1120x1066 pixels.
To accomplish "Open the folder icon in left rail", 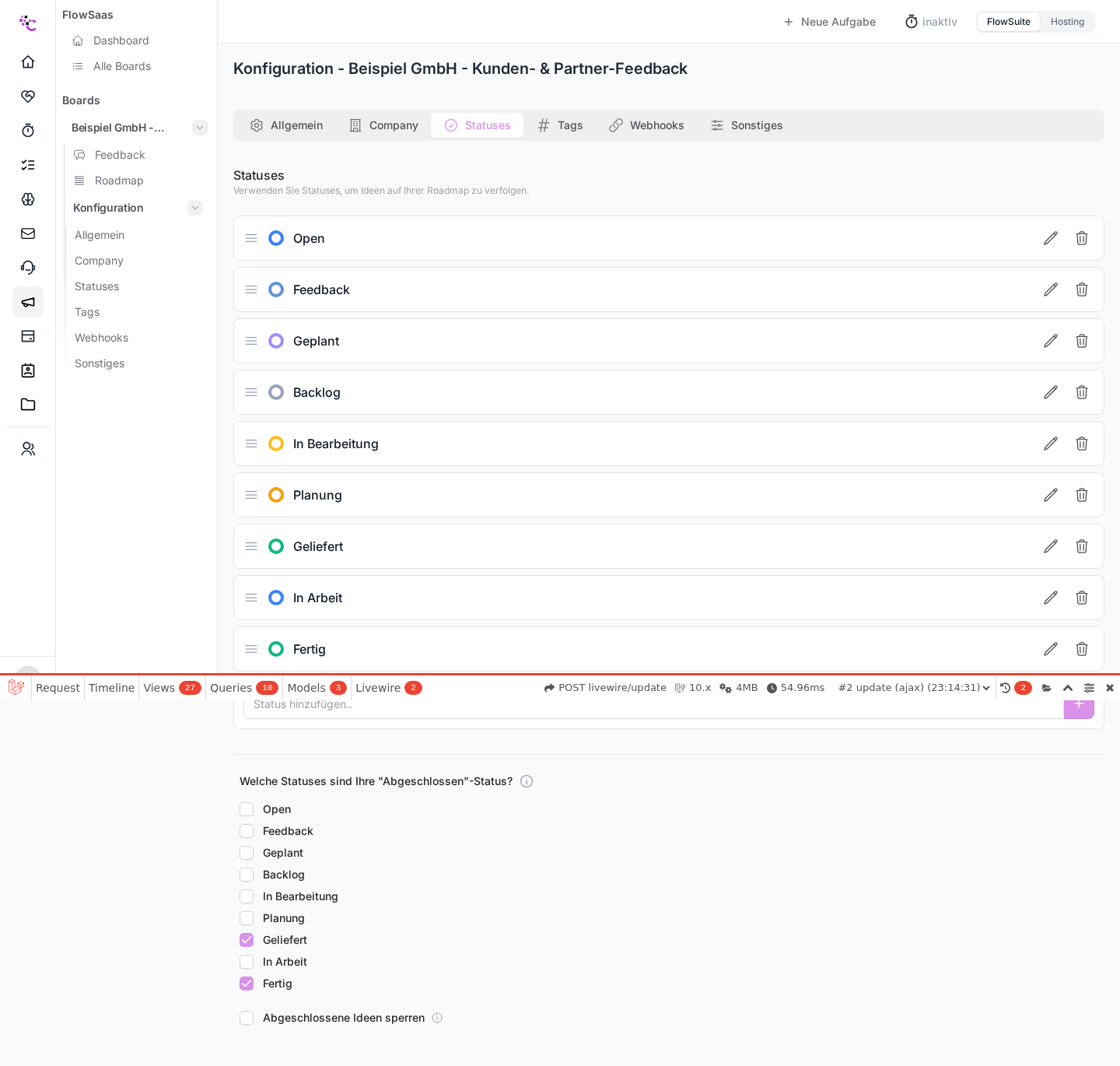I will coord(28,404).
